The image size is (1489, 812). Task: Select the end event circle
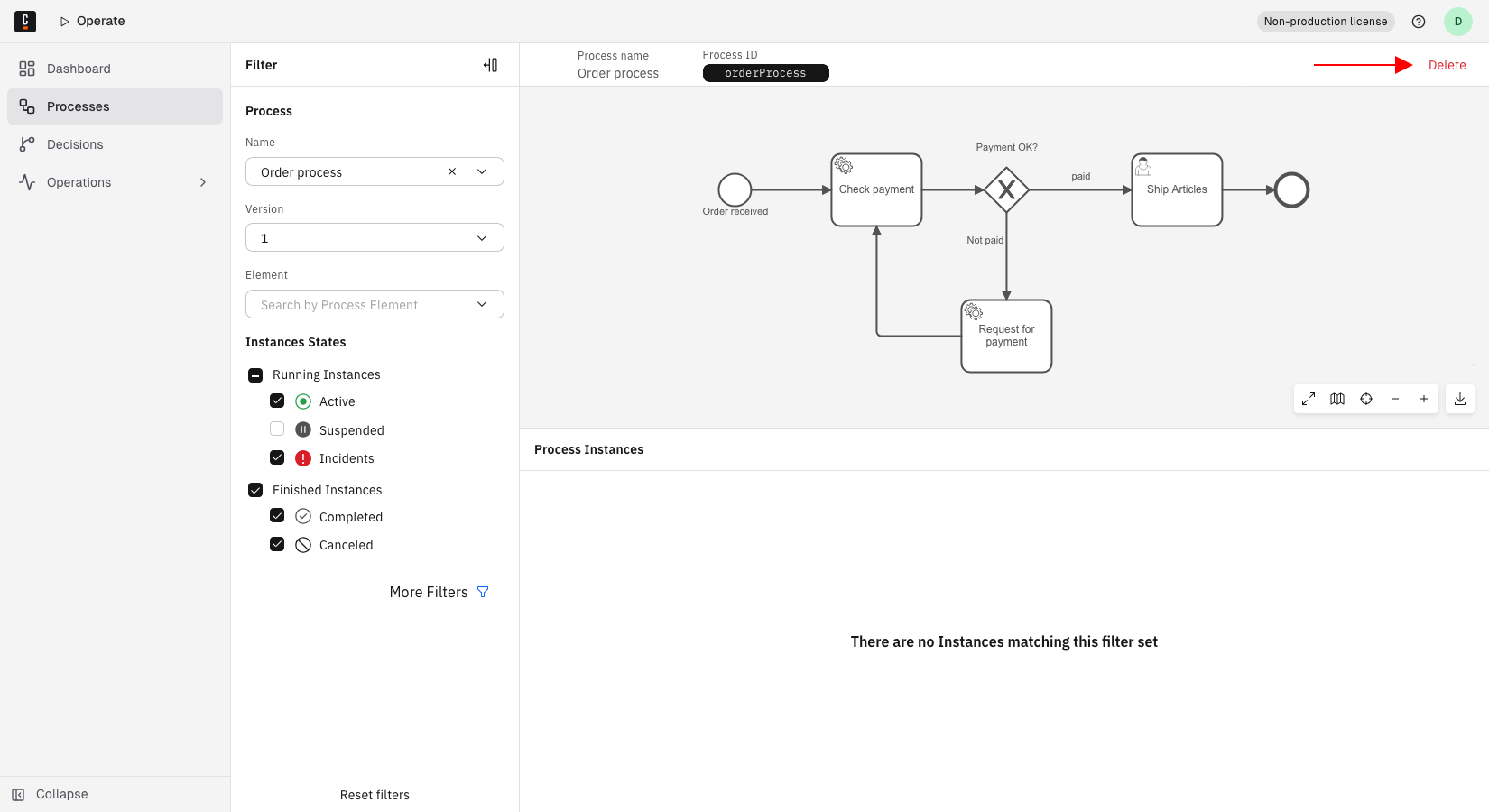(x=1291, y=189)
